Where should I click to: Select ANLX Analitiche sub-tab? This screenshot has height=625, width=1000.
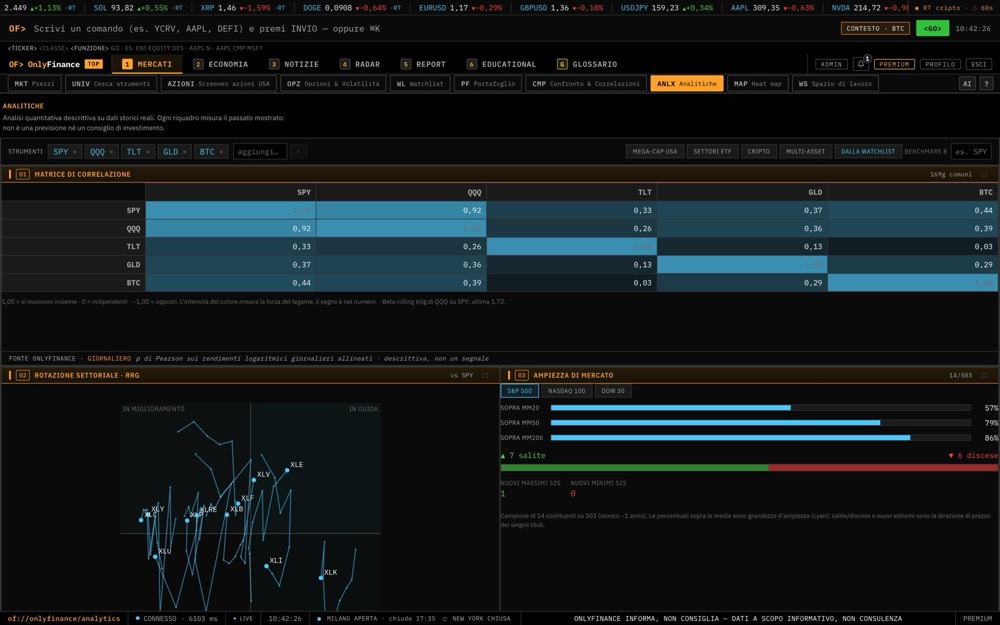click(687, 84)
